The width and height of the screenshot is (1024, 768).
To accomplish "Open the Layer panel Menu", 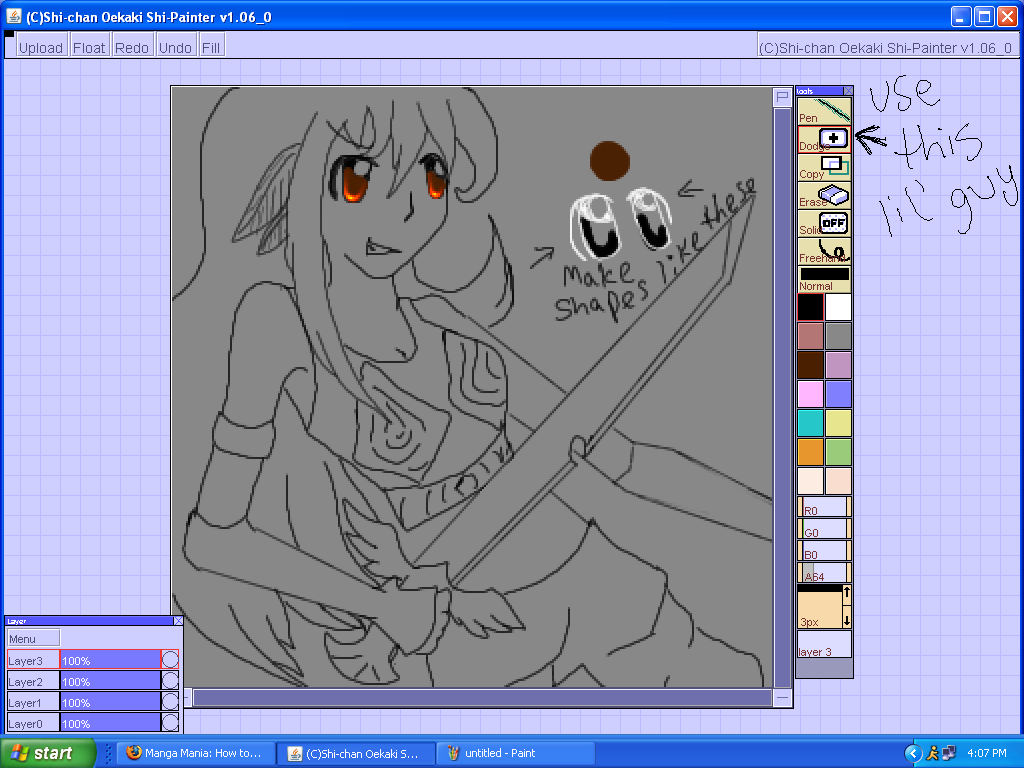I will pyautogui.click(x=33, y=638).
